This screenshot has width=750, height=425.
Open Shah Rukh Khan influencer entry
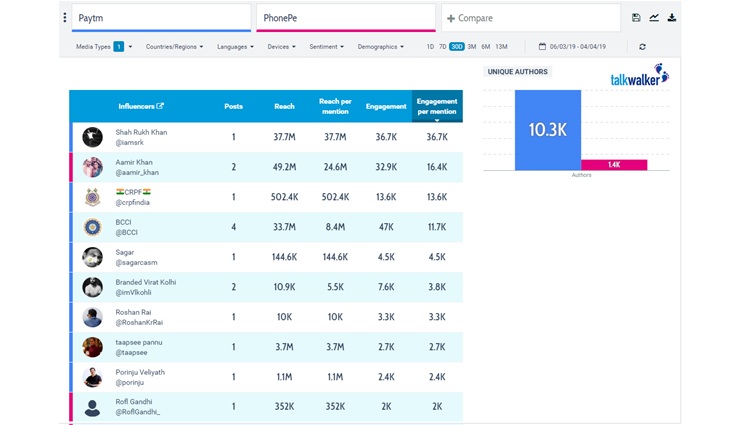(139, 132)
